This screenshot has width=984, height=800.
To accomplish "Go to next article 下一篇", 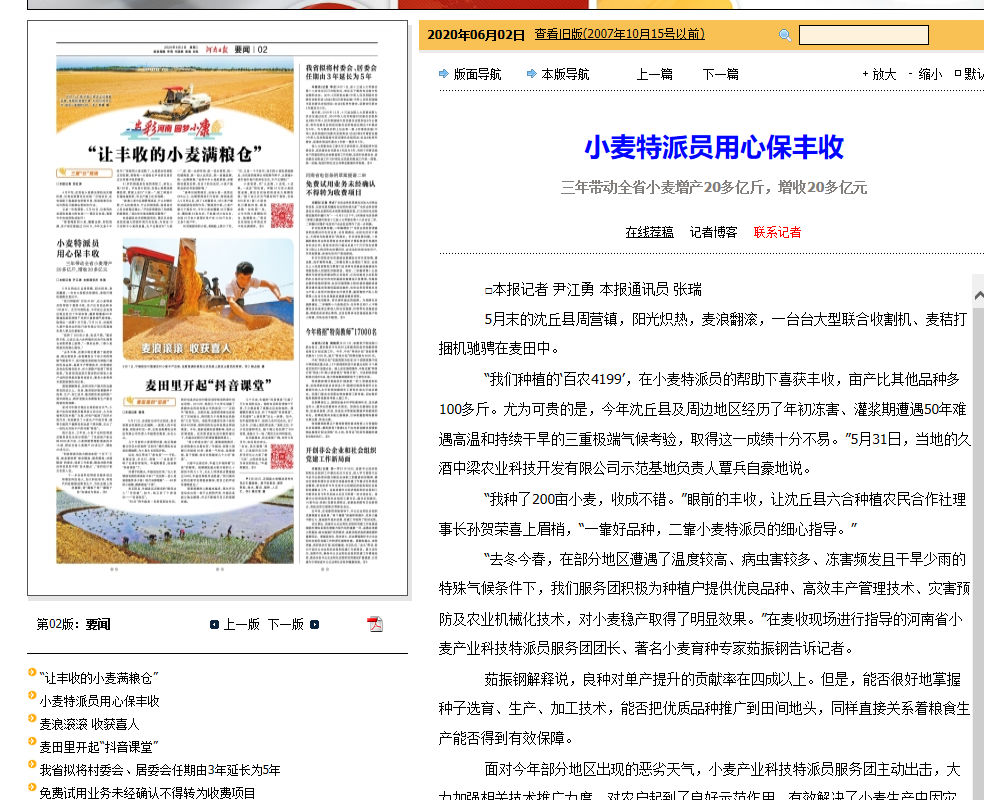I will (720, 74).
